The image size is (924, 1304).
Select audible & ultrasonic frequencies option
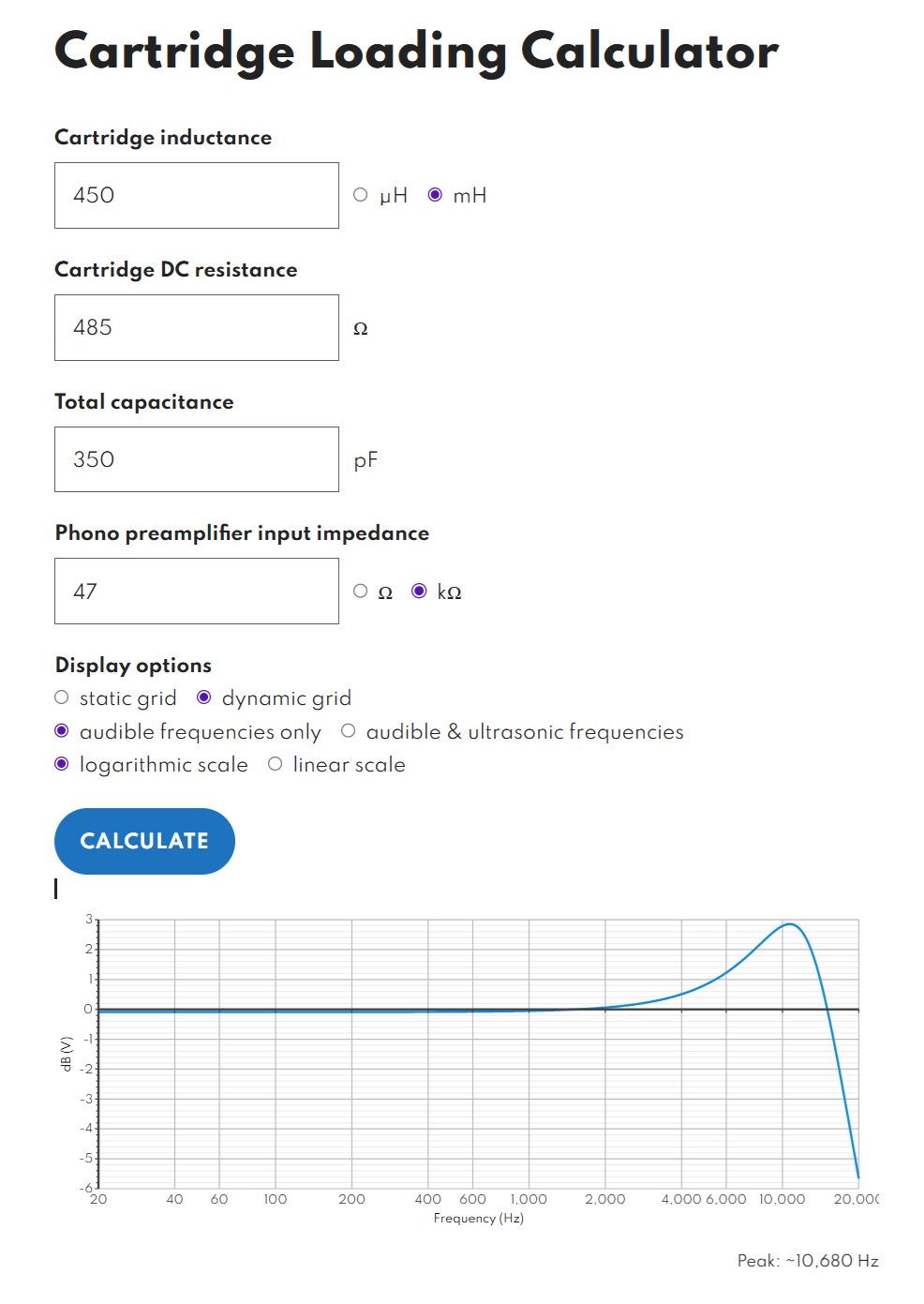click(349, 731)
